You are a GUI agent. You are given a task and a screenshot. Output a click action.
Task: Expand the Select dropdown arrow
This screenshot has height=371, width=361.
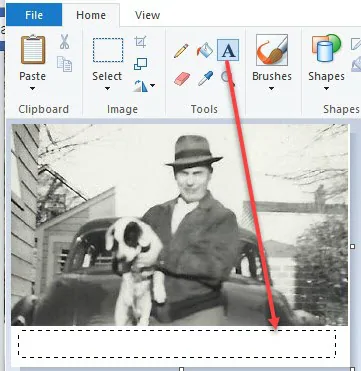tap(107, 89)
